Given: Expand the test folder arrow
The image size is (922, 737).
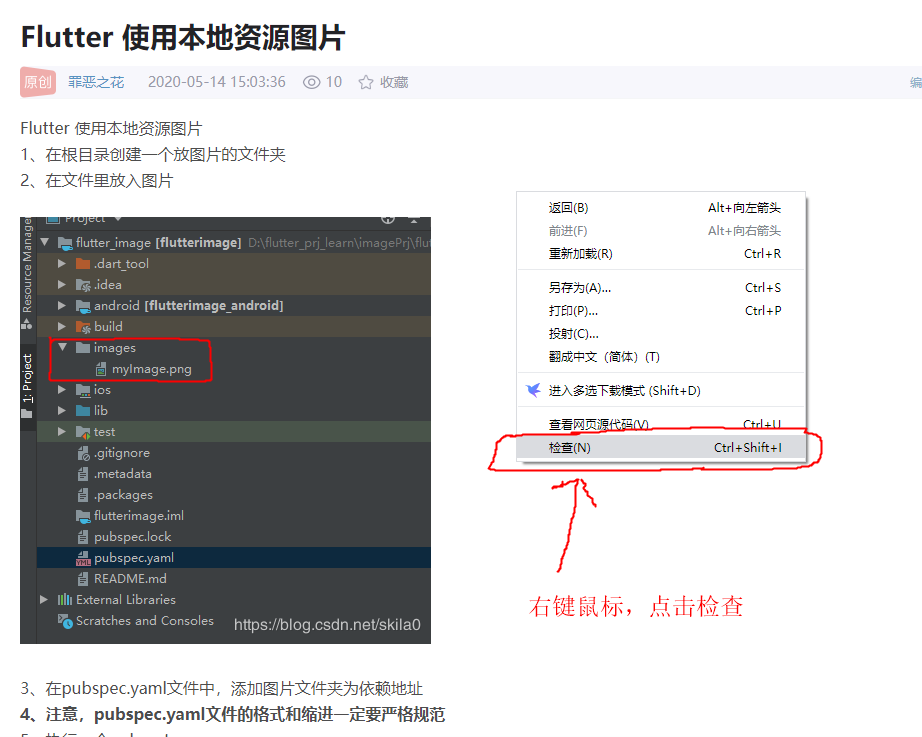Looking at the screenshot, I should pos(62,432).
